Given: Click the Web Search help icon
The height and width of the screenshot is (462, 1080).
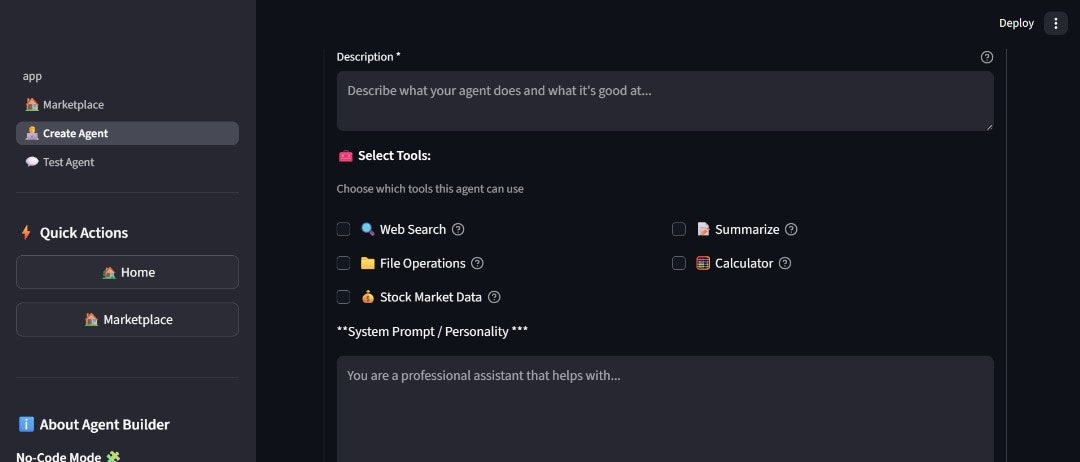Looking at the screenshot, I should tap(458, 229).
